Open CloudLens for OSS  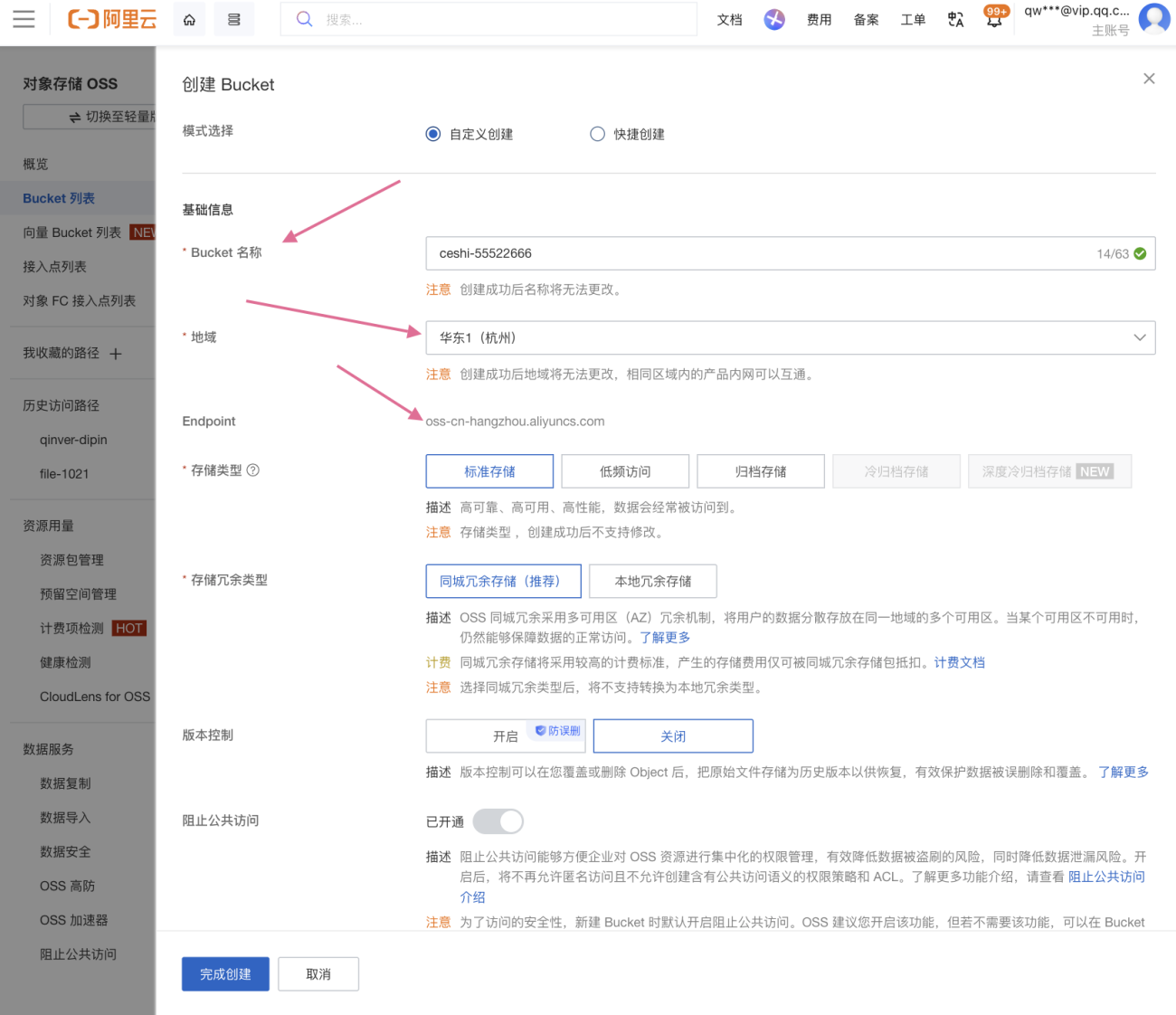pyautogui.click(x=95, y=697)
